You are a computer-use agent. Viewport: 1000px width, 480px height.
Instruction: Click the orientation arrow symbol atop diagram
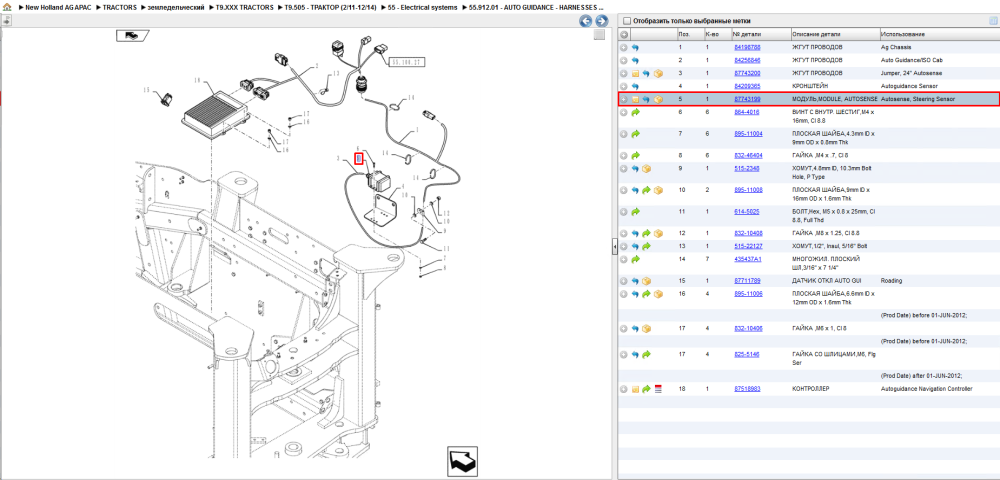132,35
